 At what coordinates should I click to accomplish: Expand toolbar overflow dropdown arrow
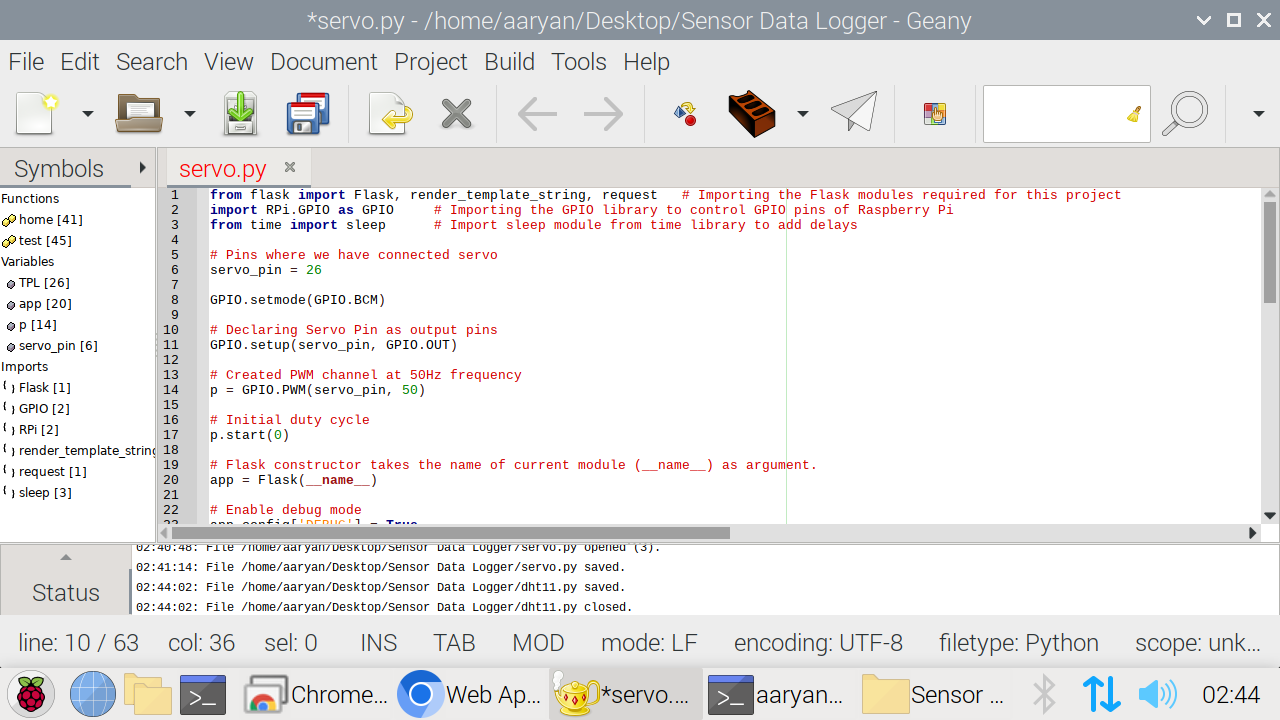pos(1259,114)
